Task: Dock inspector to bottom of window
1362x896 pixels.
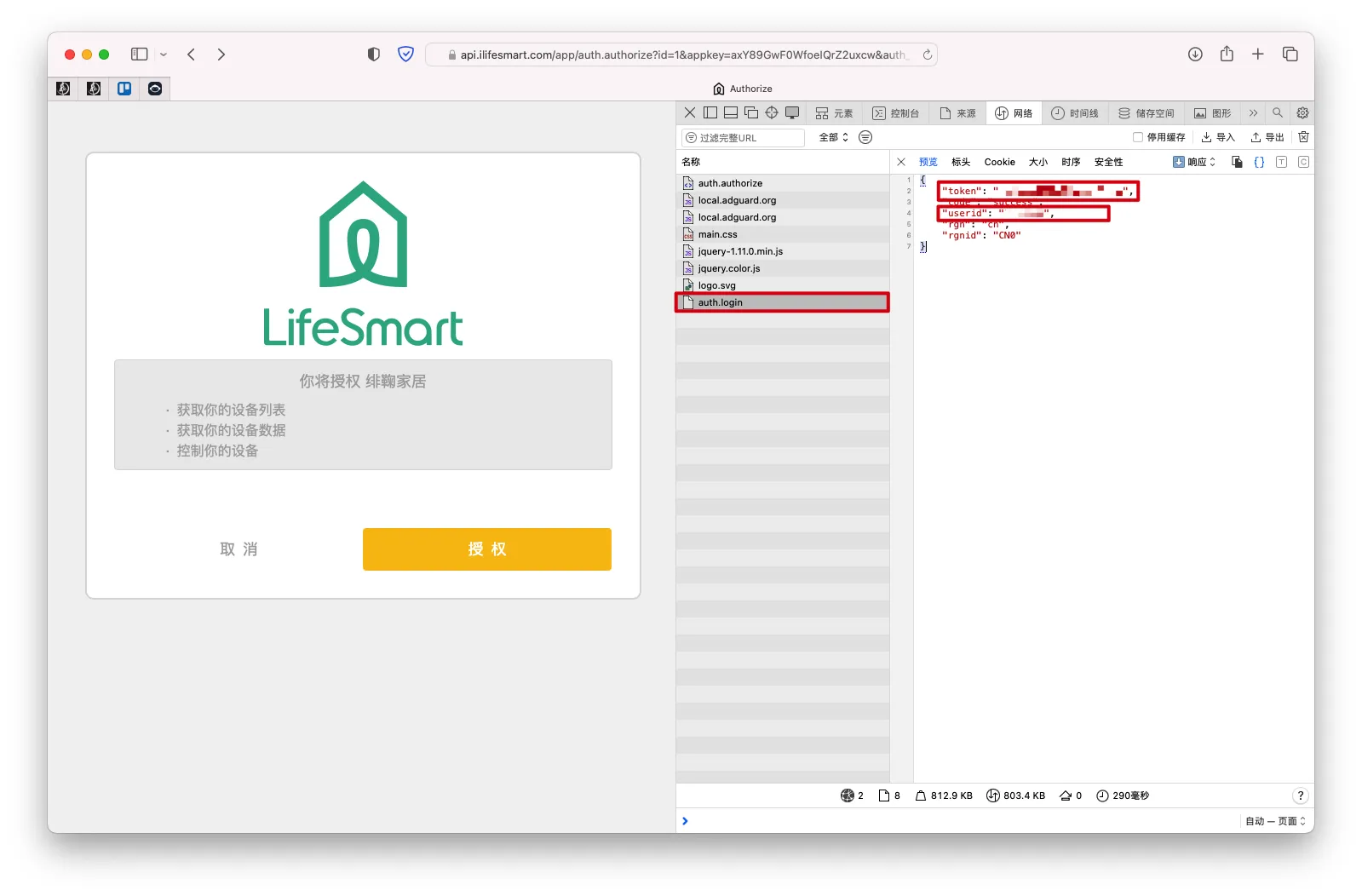Action: [x=731, y=112]
